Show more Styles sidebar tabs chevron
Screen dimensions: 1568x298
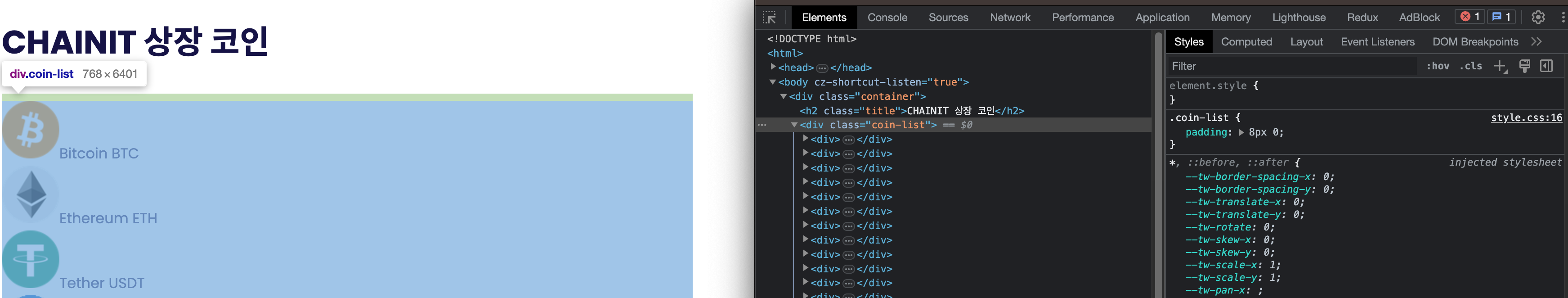click(x=1537, y=41)
